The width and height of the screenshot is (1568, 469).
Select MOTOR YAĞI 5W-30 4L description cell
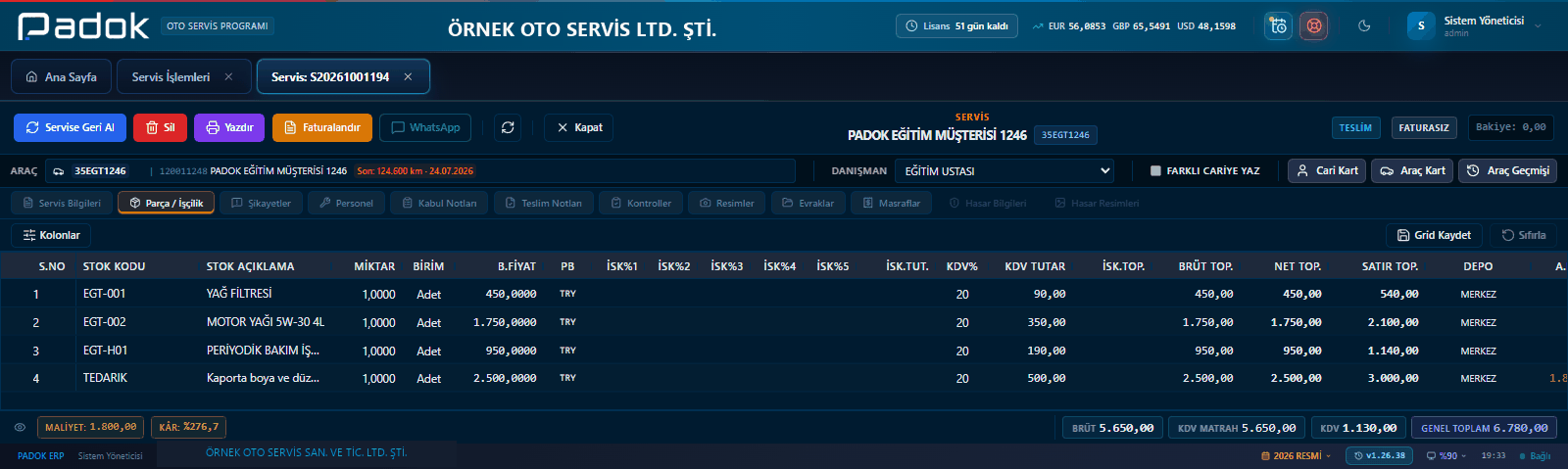pyautogui.click(x=266, y=322)
